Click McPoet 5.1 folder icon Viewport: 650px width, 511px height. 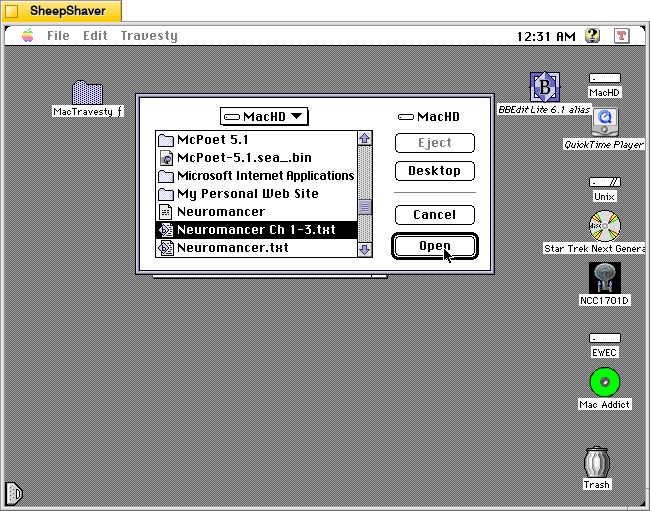click(166, 140)
